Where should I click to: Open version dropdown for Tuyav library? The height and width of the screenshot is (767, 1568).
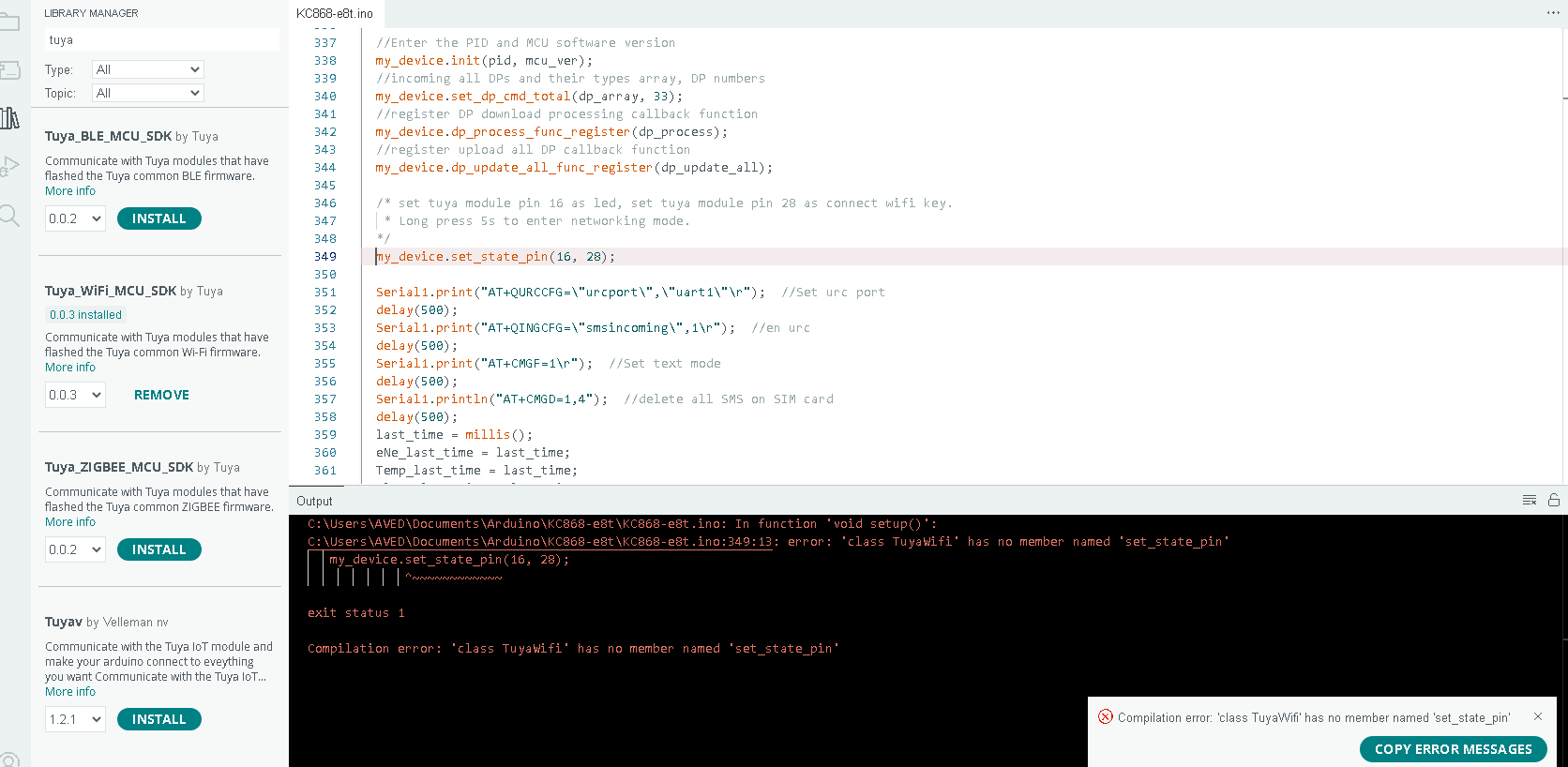tap(75, 719)
